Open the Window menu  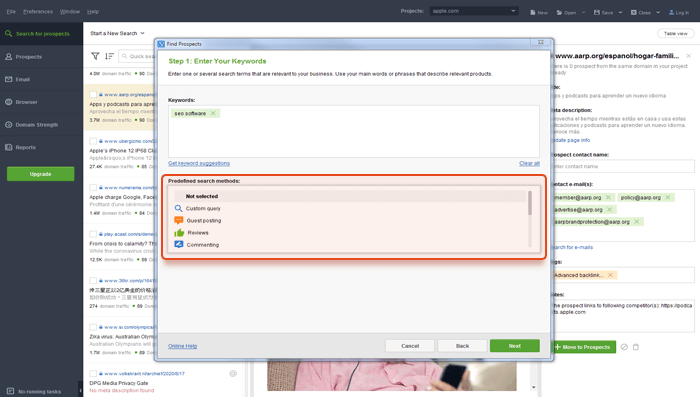pyautogui.click(x=70, y=12)
